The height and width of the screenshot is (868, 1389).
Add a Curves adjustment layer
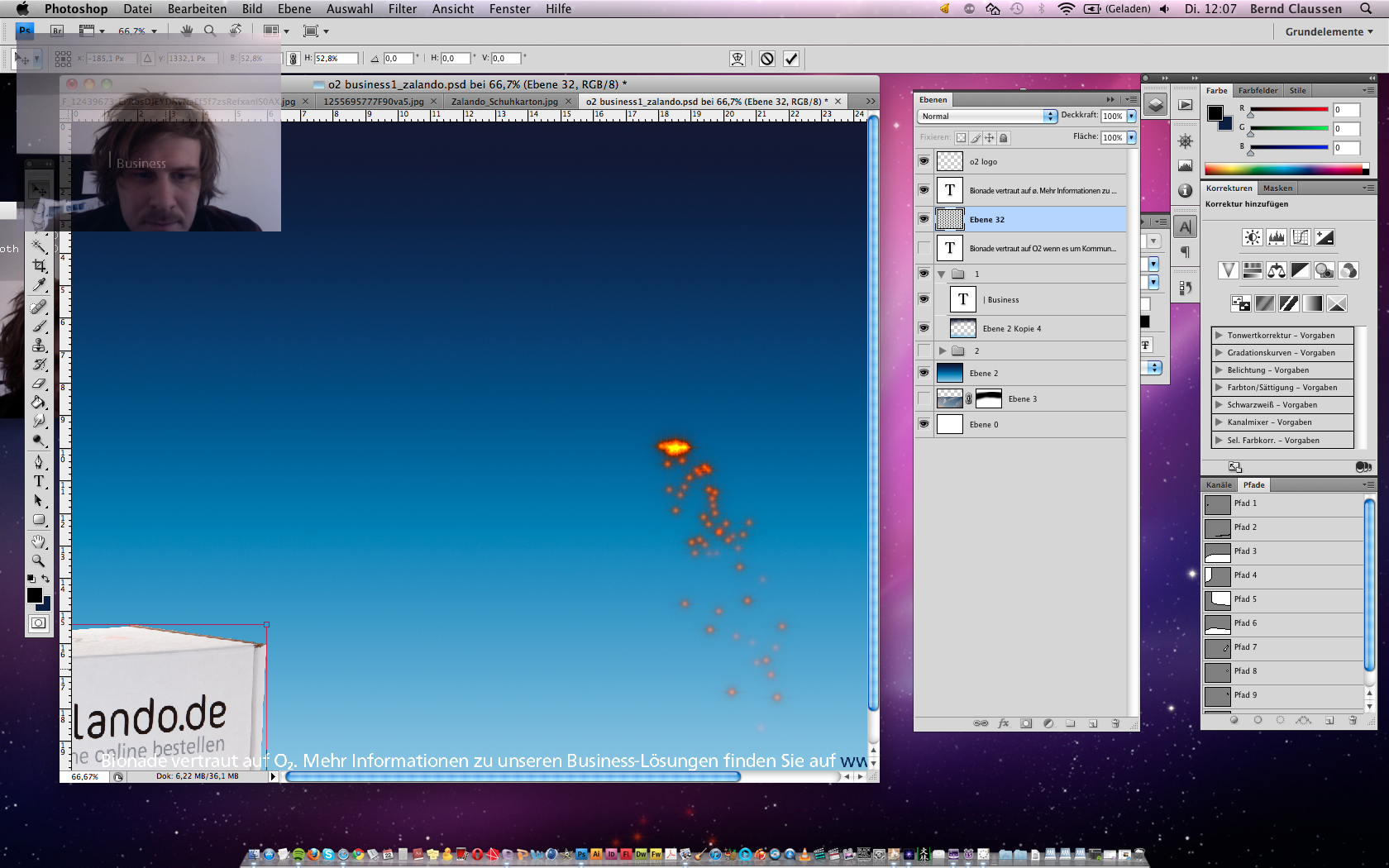point(1301,238)
